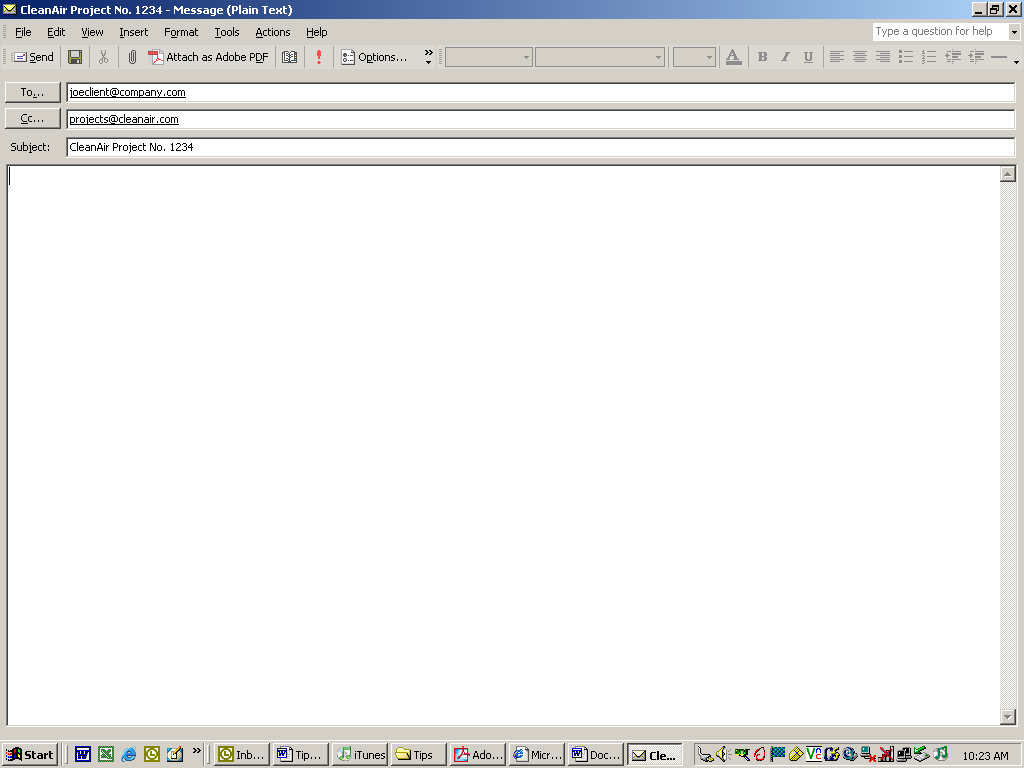This screenshot has width=1024, height=768.
Task: Click the Send button
Action: (33, 57)
